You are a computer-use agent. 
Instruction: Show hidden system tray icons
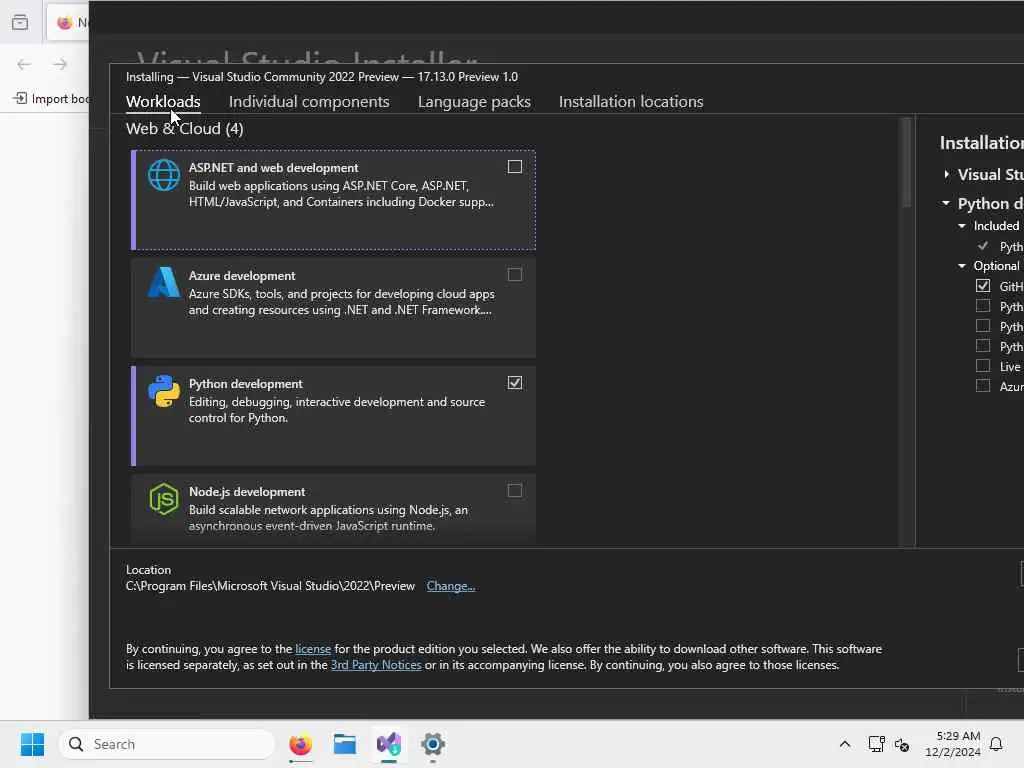tap(844, 744)
